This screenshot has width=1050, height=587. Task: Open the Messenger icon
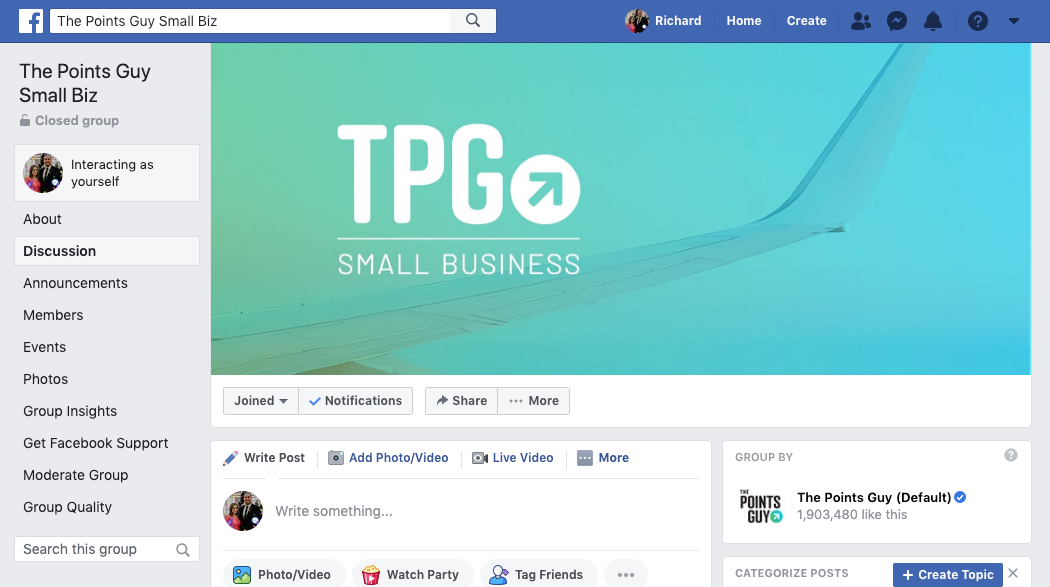(x=897, y=21)
